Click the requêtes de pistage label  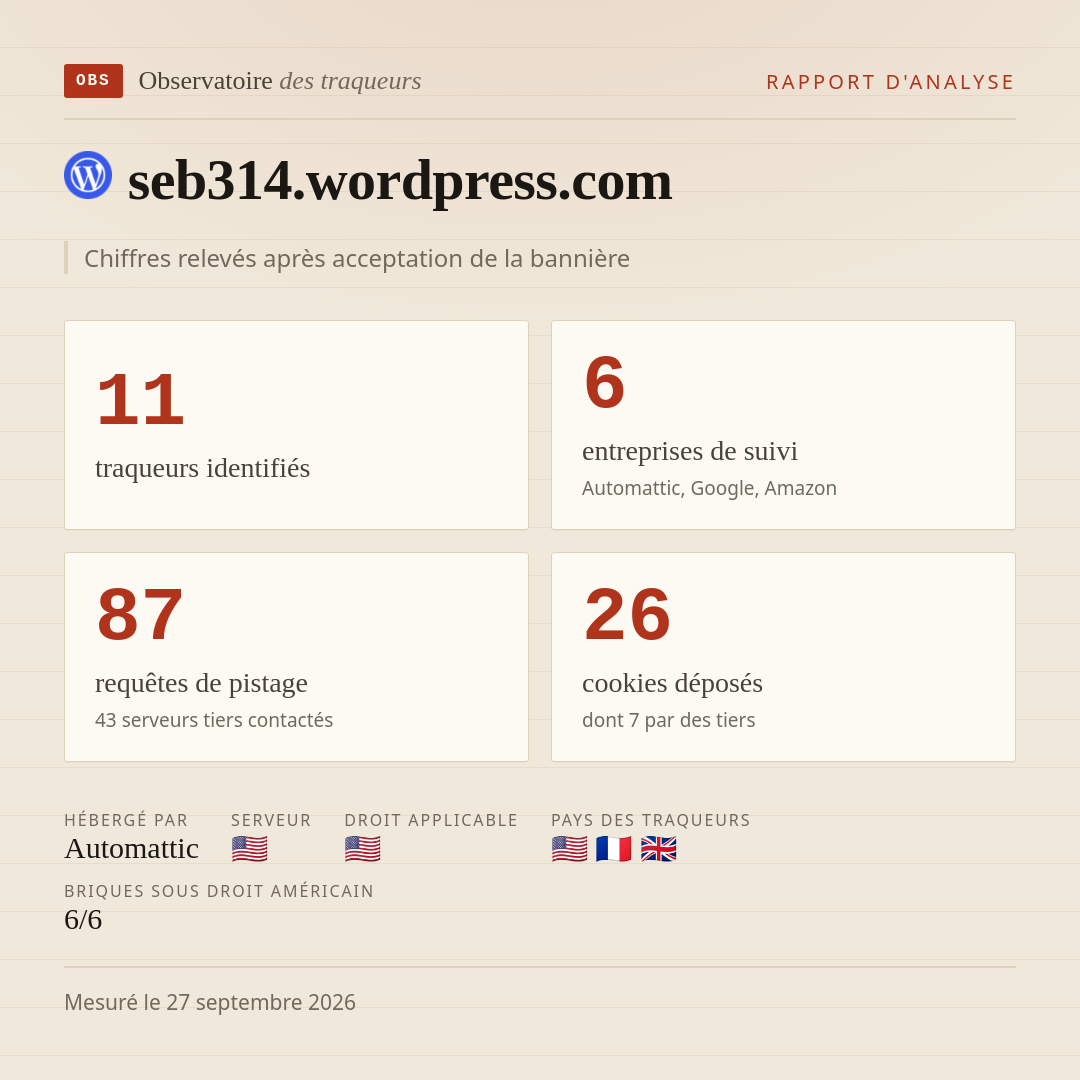201,683
